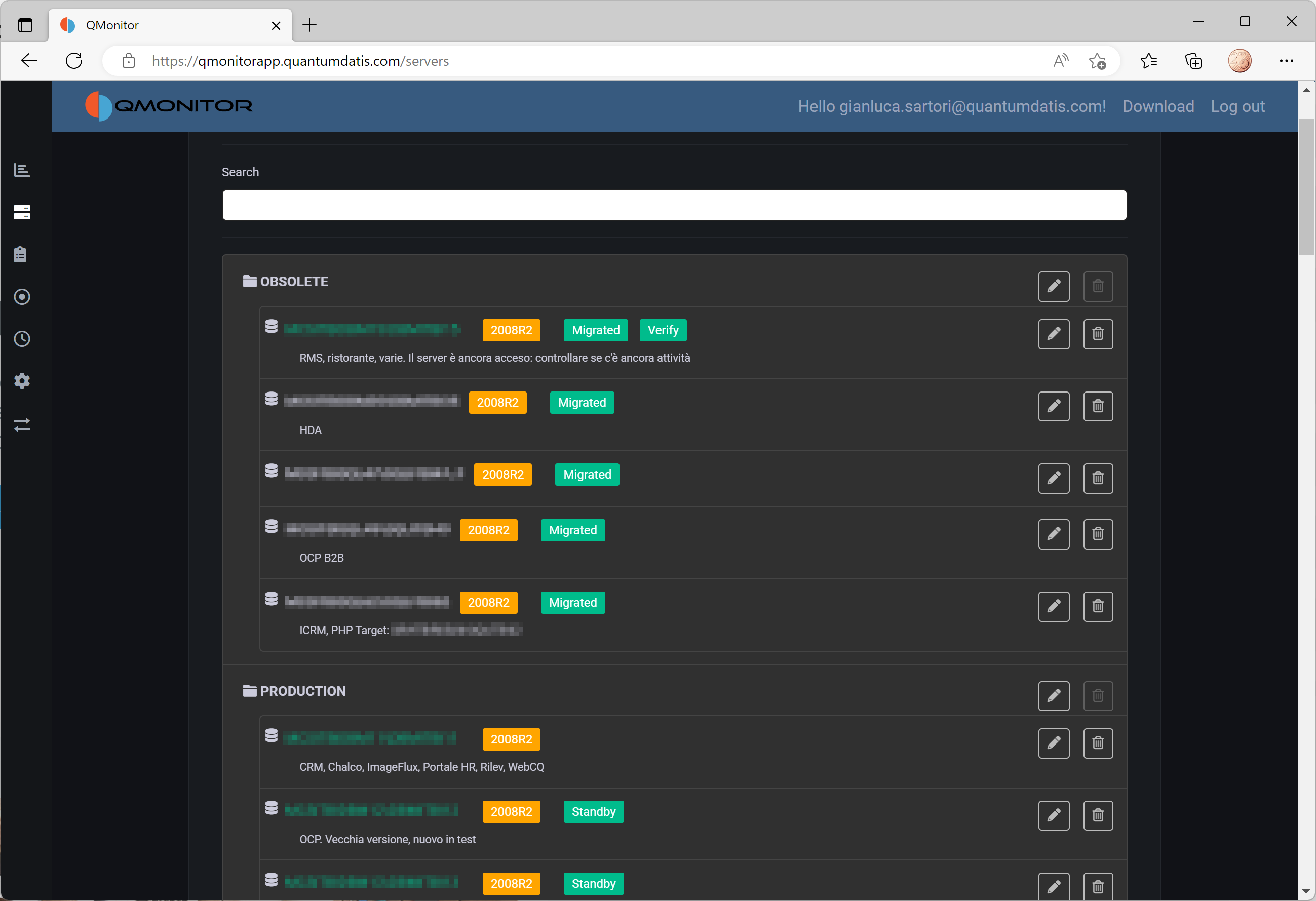
Task: Click the transfer arrows sidebar icon
Action: 21,424
